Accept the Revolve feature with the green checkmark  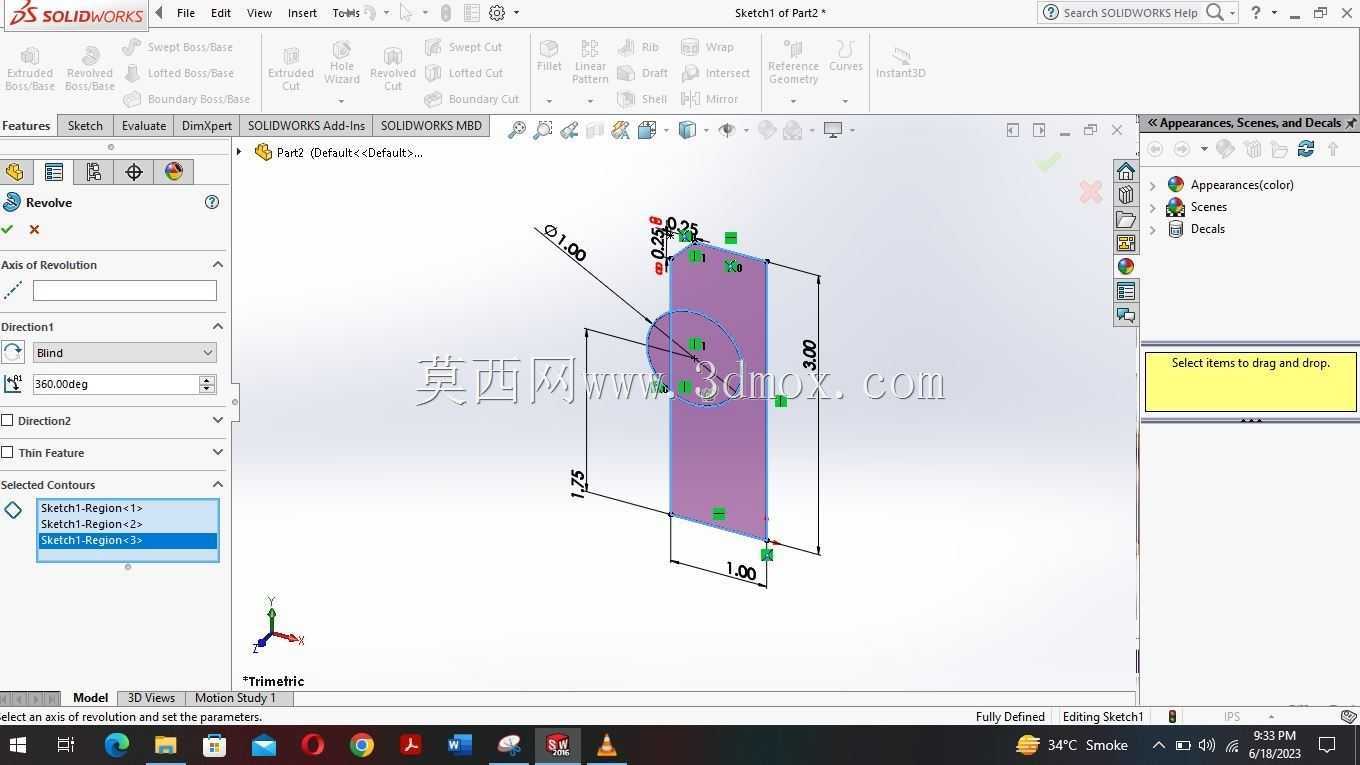coord(7,230)
